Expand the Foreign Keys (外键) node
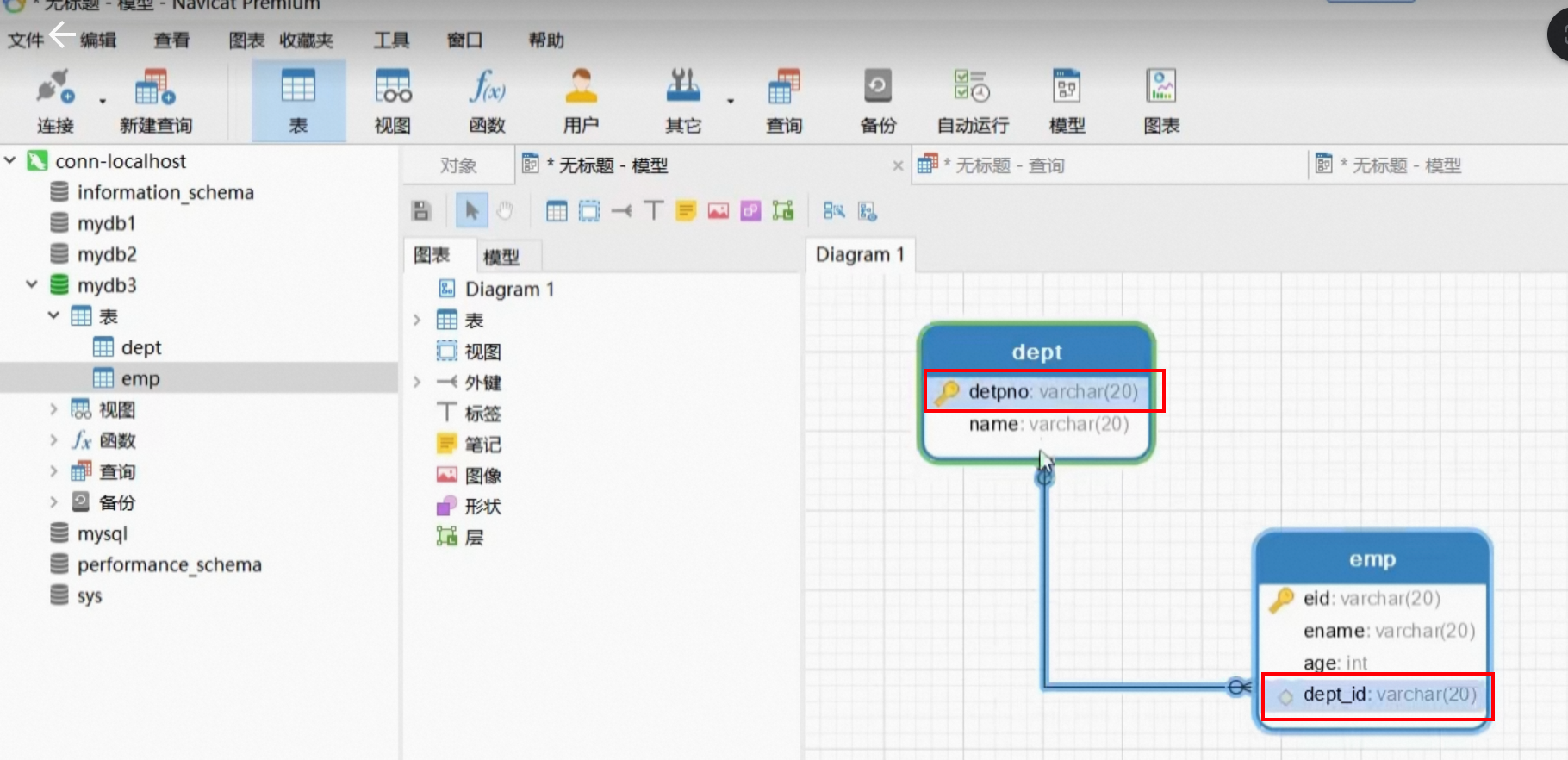The image size is (1568, 760). click(x=417, y=382)
